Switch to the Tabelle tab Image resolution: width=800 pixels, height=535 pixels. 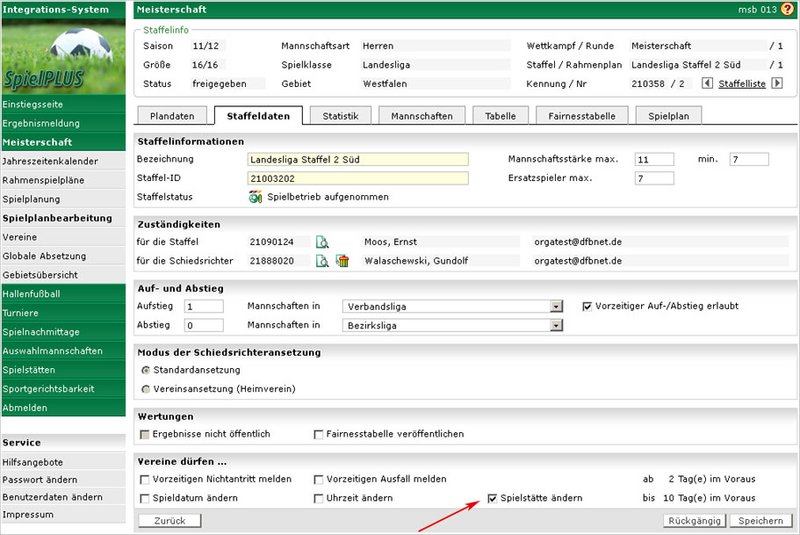pos(500,116)
